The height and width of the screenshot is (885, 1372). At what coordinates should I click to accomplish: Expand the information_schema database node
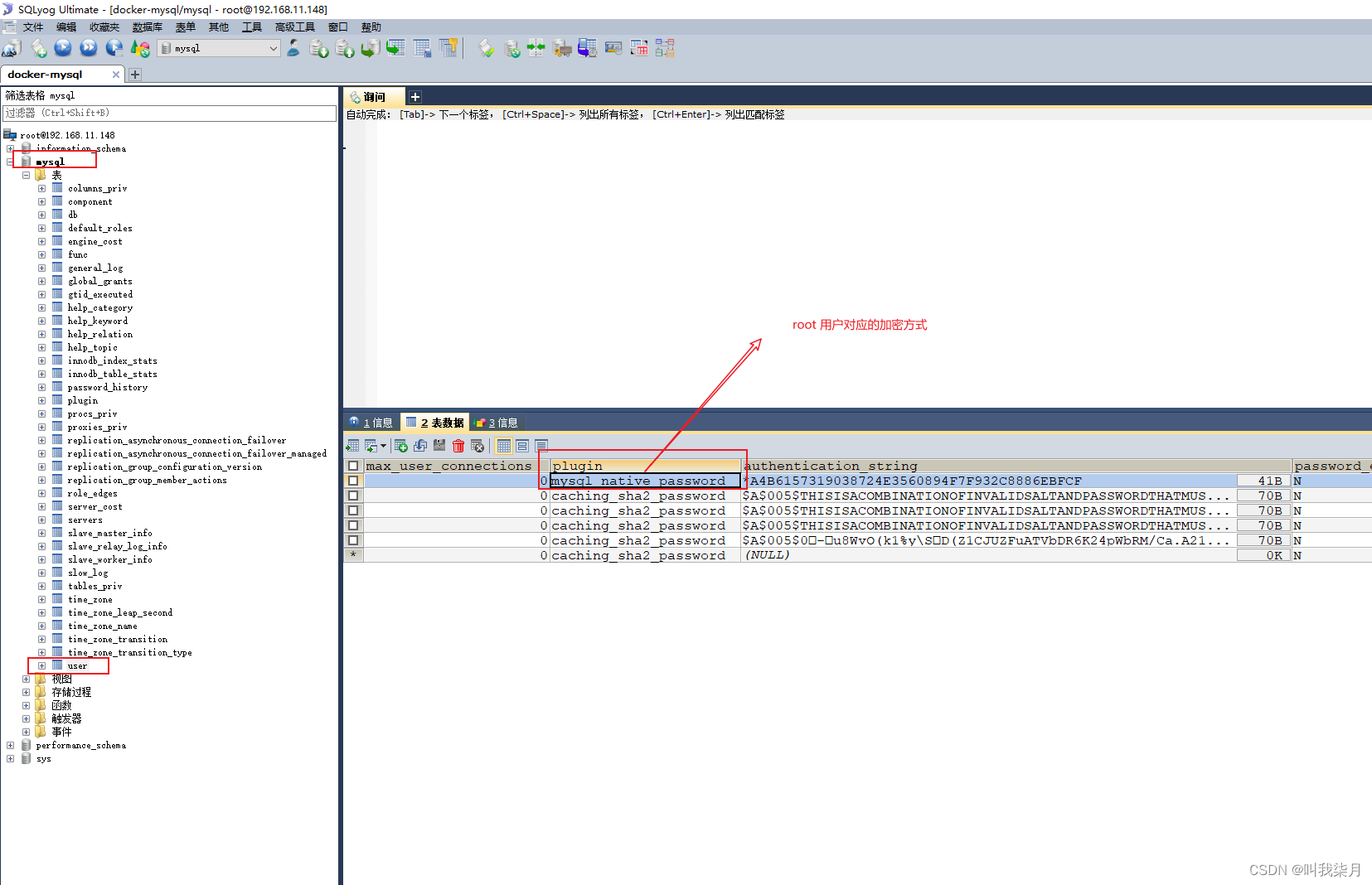click(x=10, y=148)
